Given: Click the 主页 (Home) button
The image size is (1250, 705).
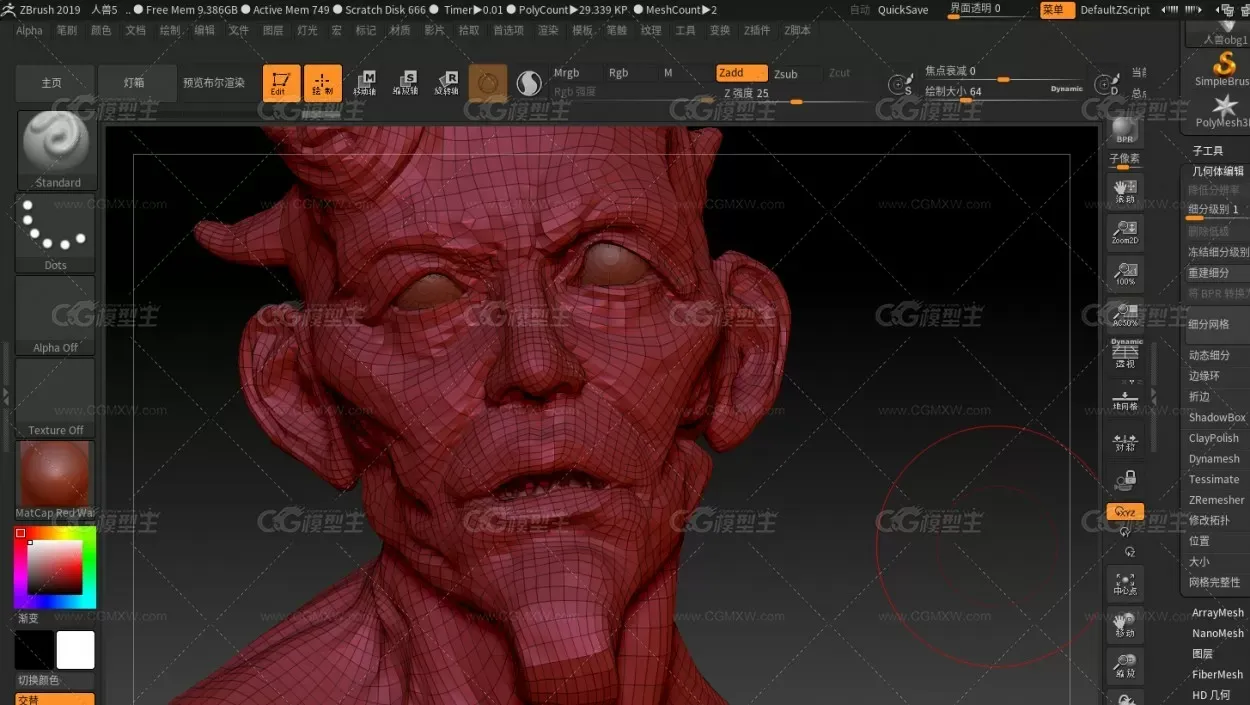Looking at the screenshot, I should (x=52, y=83).
